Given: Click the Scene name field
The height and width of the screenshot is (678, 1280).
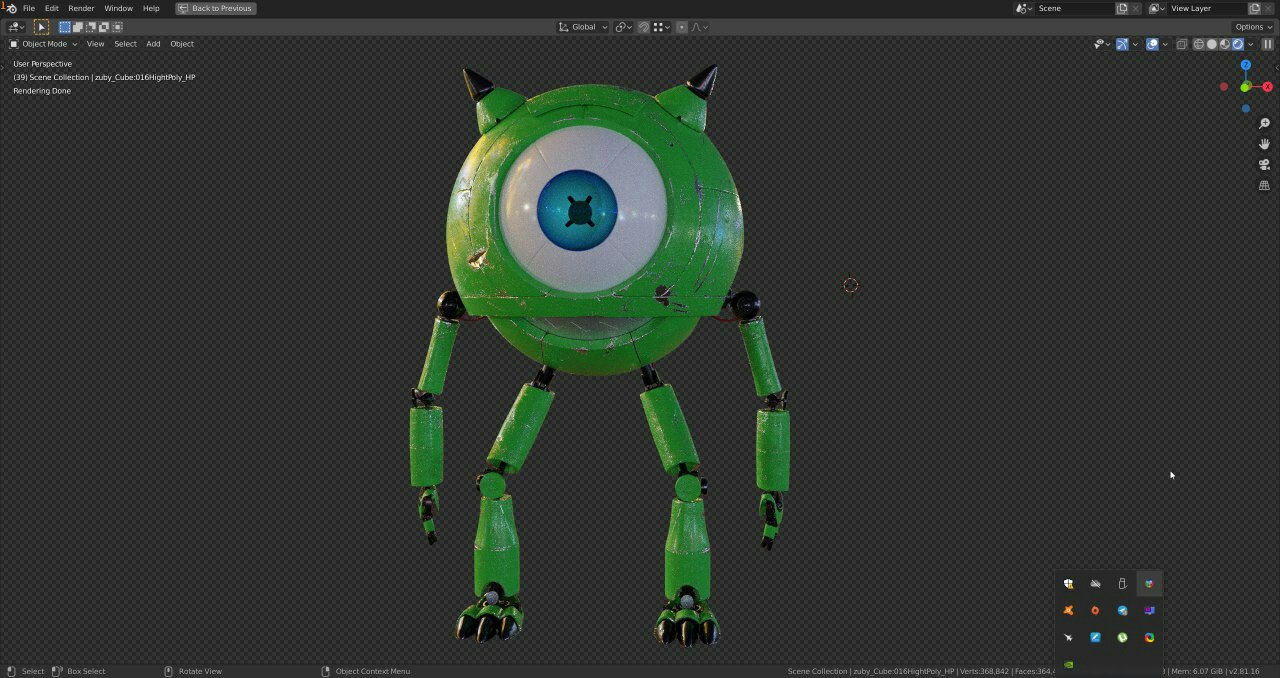Looking at the screenshot, I should [1074, 8].
